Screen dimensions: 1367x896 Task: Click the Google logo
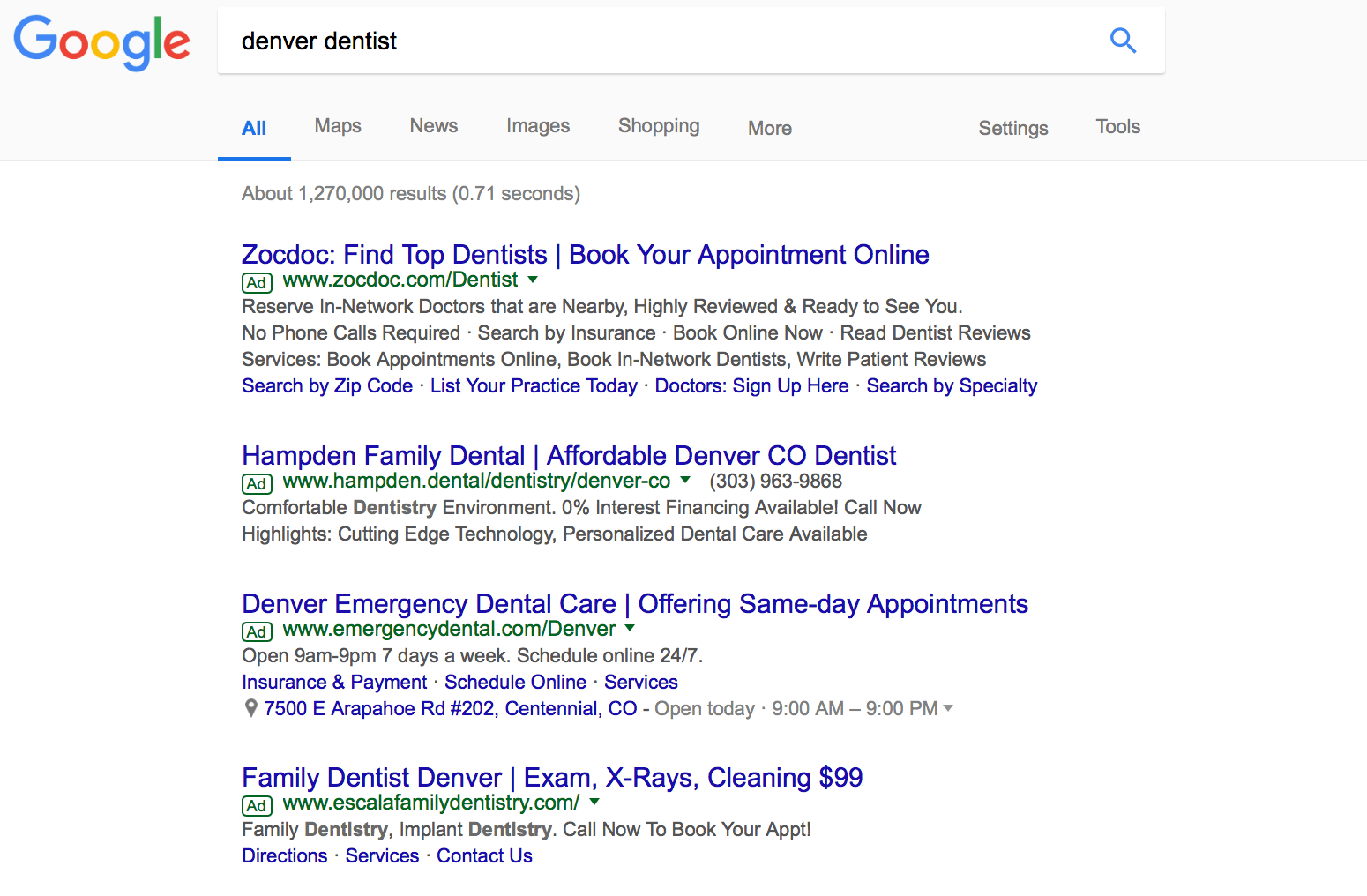101,41
